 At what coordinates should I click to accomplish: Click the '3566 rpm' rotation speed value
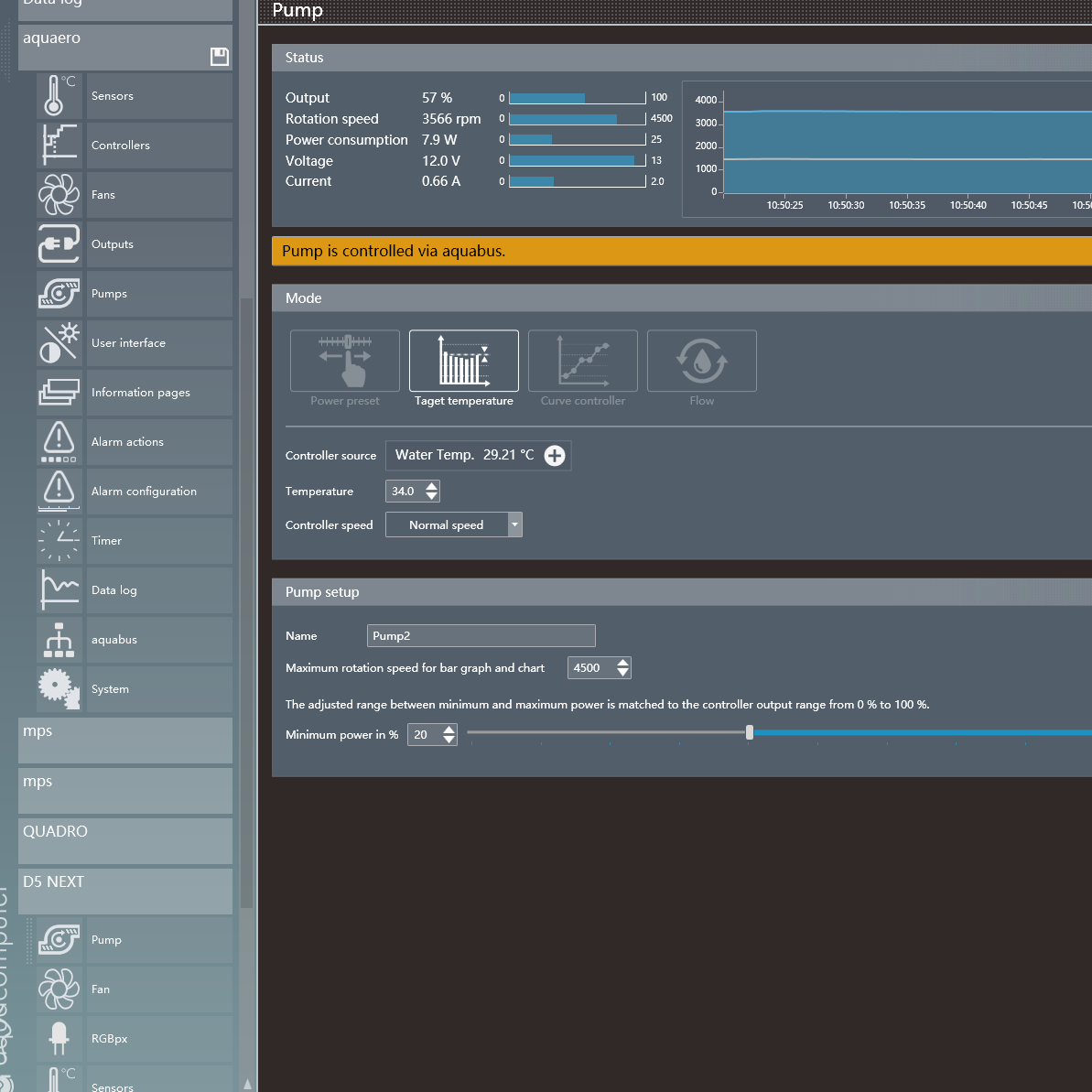(451, 119)
